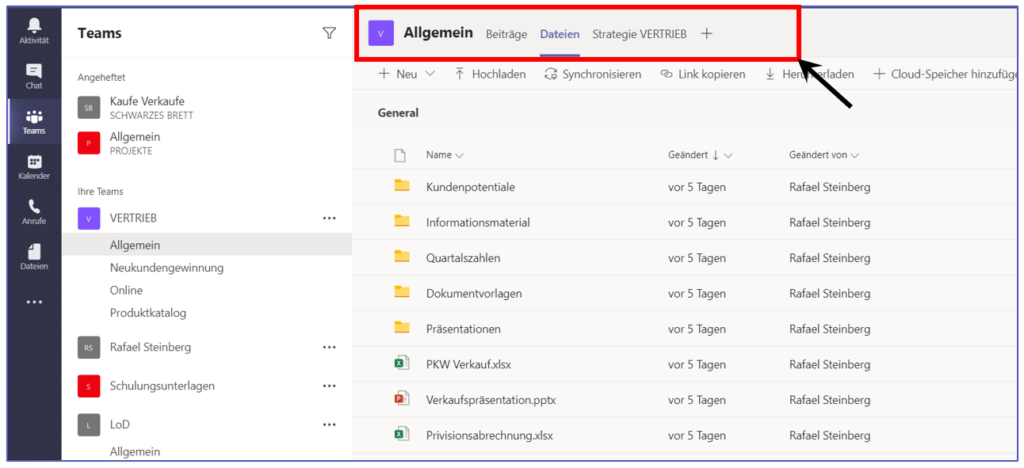Image resolution: width=1024 pixels, height=468 pixels.
Task: Open the Neu dropdown menu
Action: coord(406,74)
